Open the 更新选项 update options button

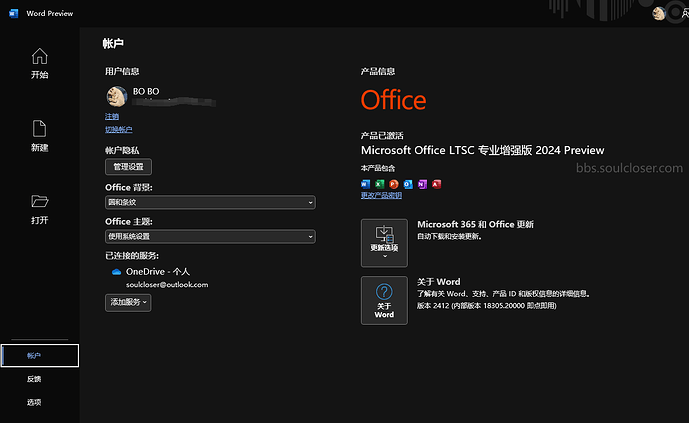coord(384,243)
